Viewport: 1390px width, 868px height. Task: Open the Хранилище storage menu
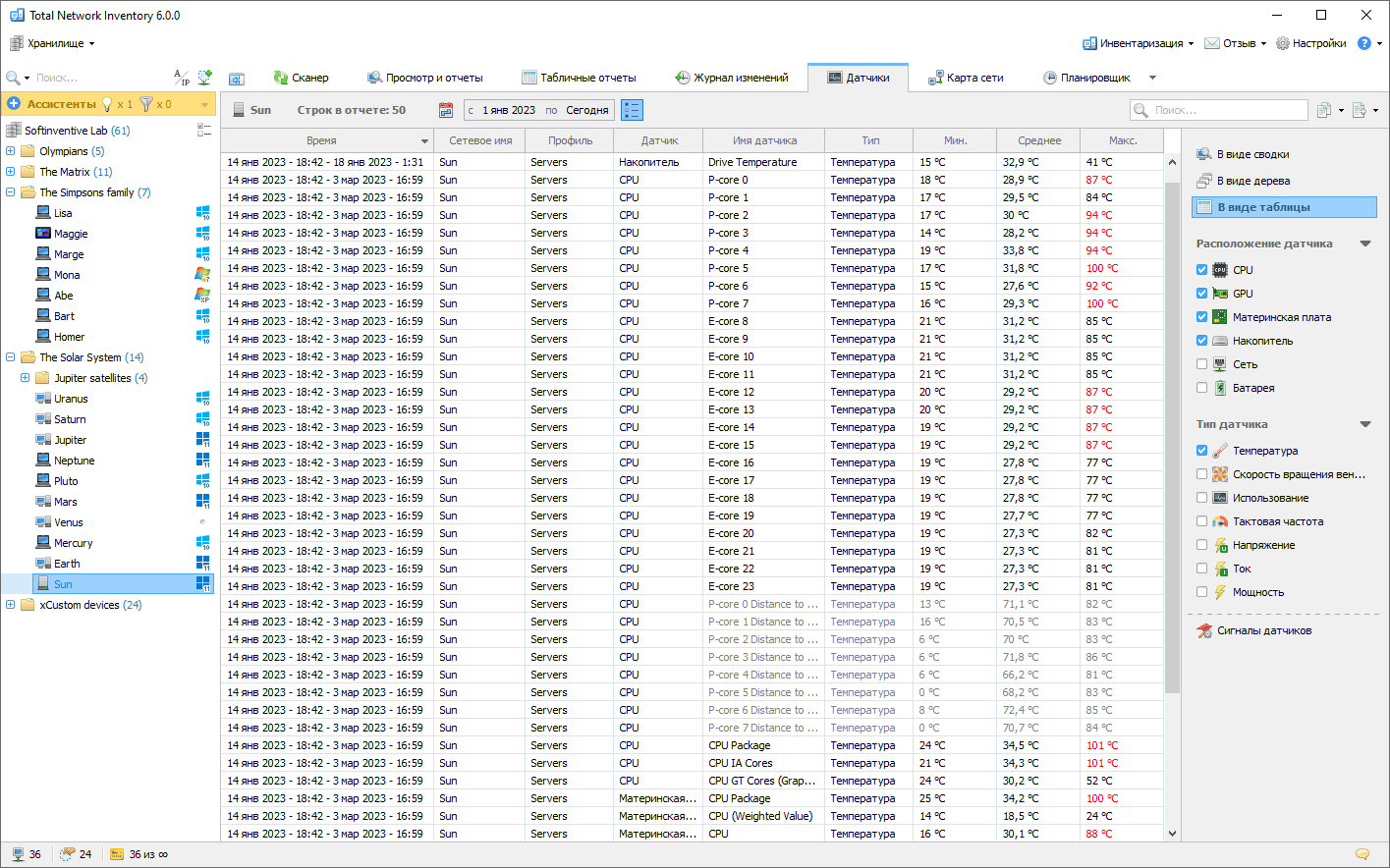click(52, 43)
